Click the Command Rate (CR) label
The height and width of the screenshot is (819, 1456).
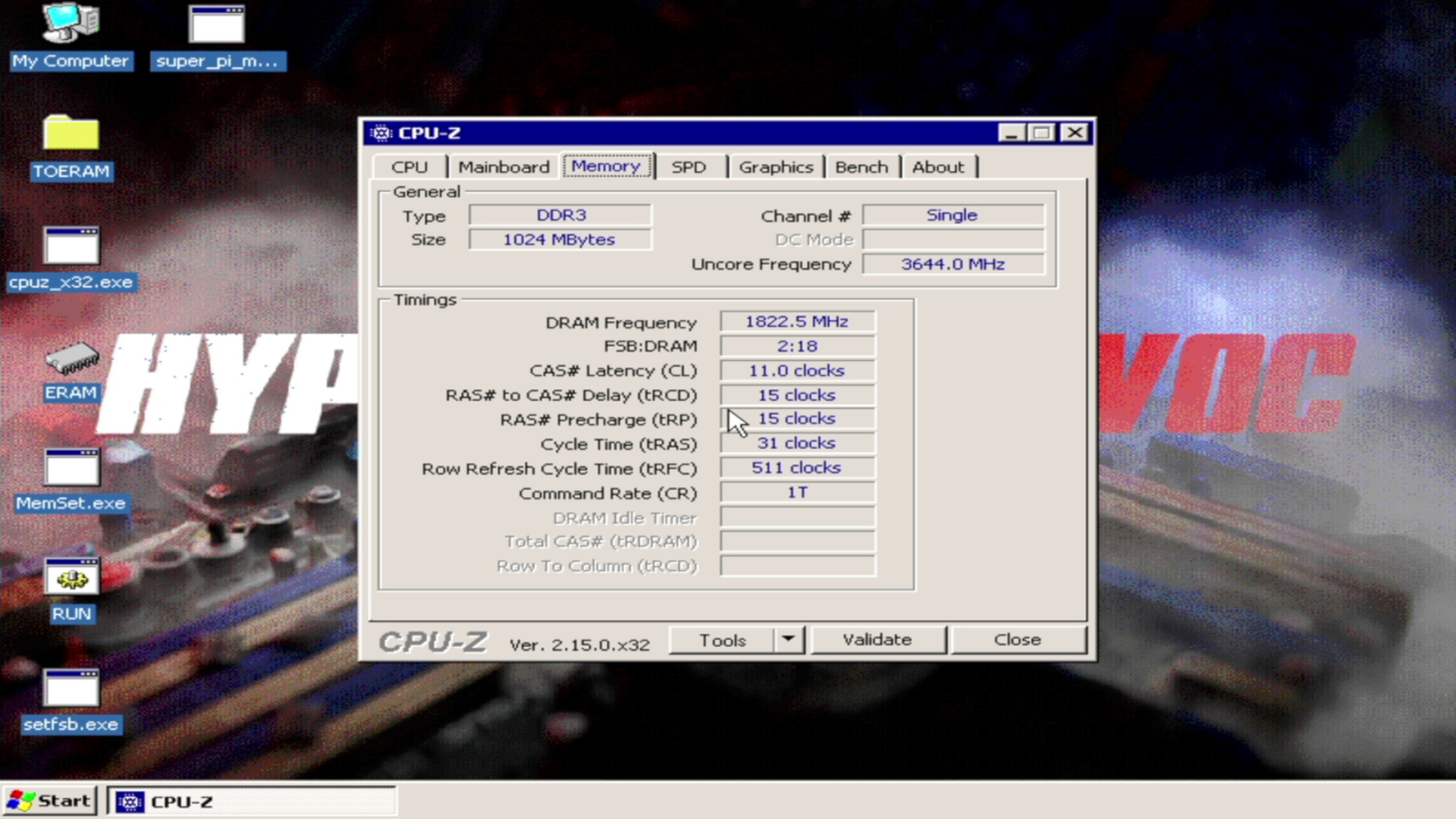[x=607, y=494]
